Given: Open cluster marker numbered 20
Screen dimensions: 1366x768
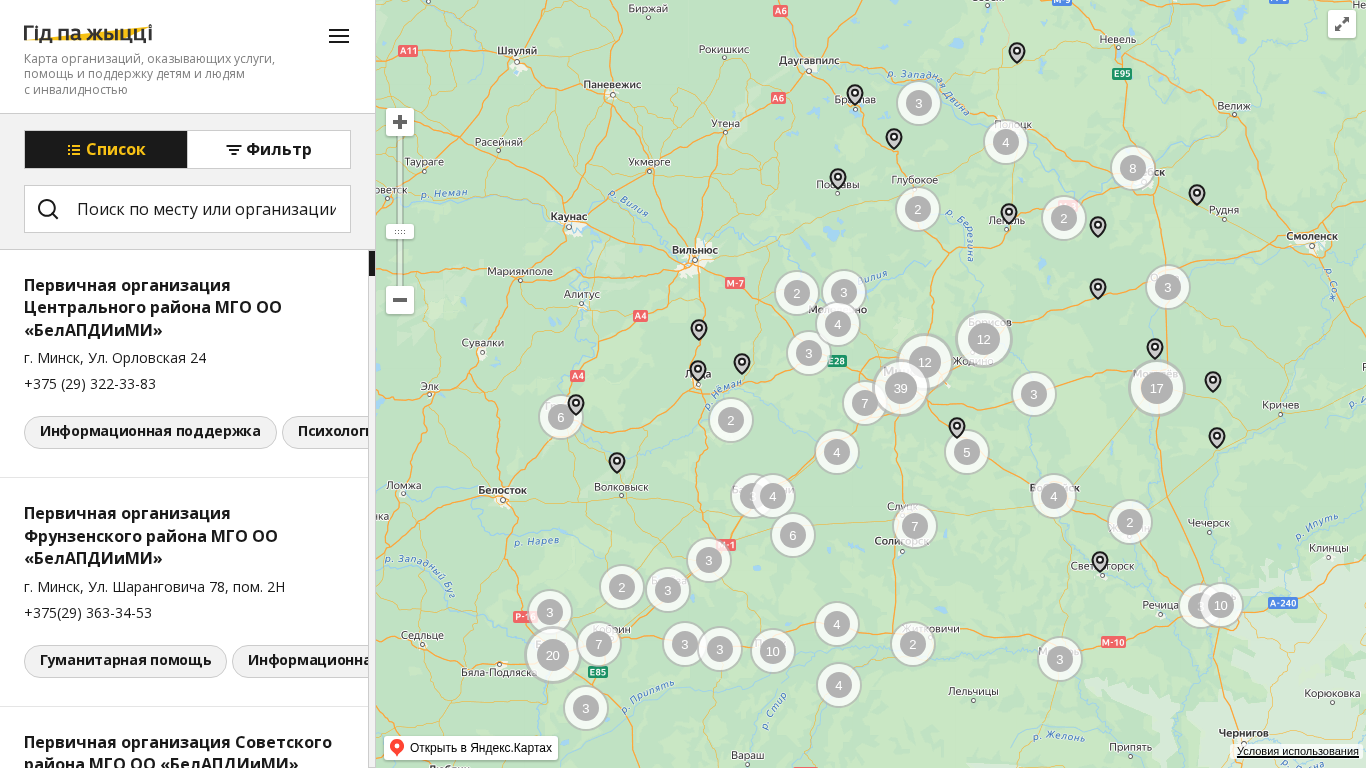Looking at the screenshot, I should point(552,655).
